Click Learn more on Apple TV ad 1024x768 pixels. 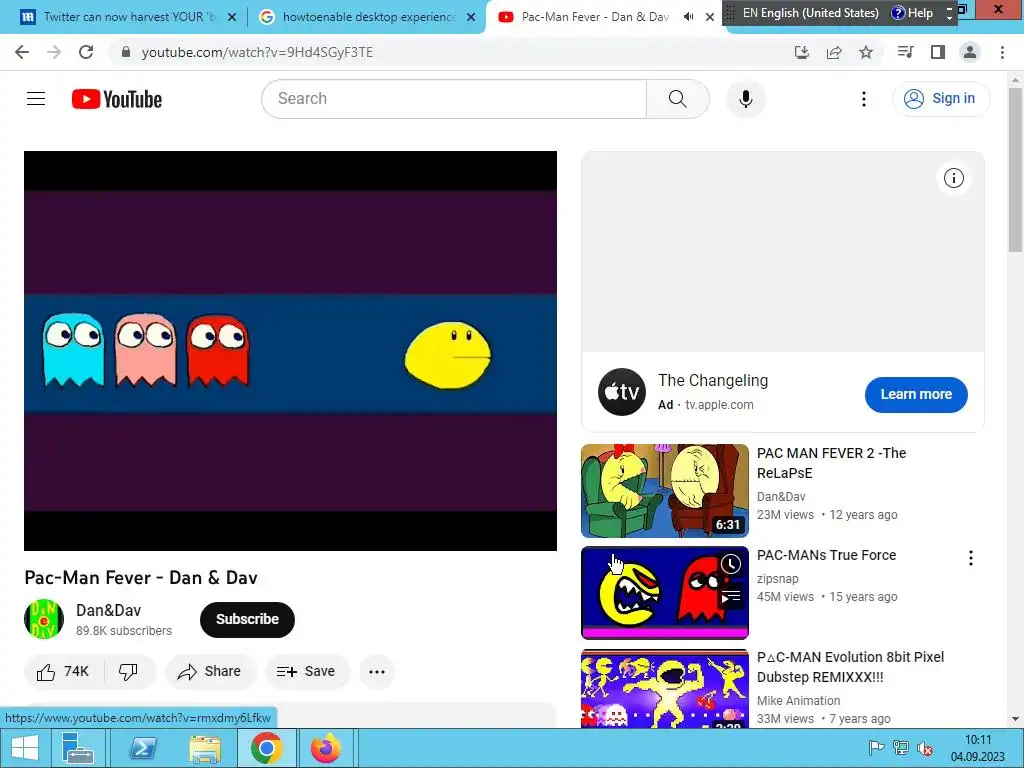pyautogui.click(x=916, y=394)
